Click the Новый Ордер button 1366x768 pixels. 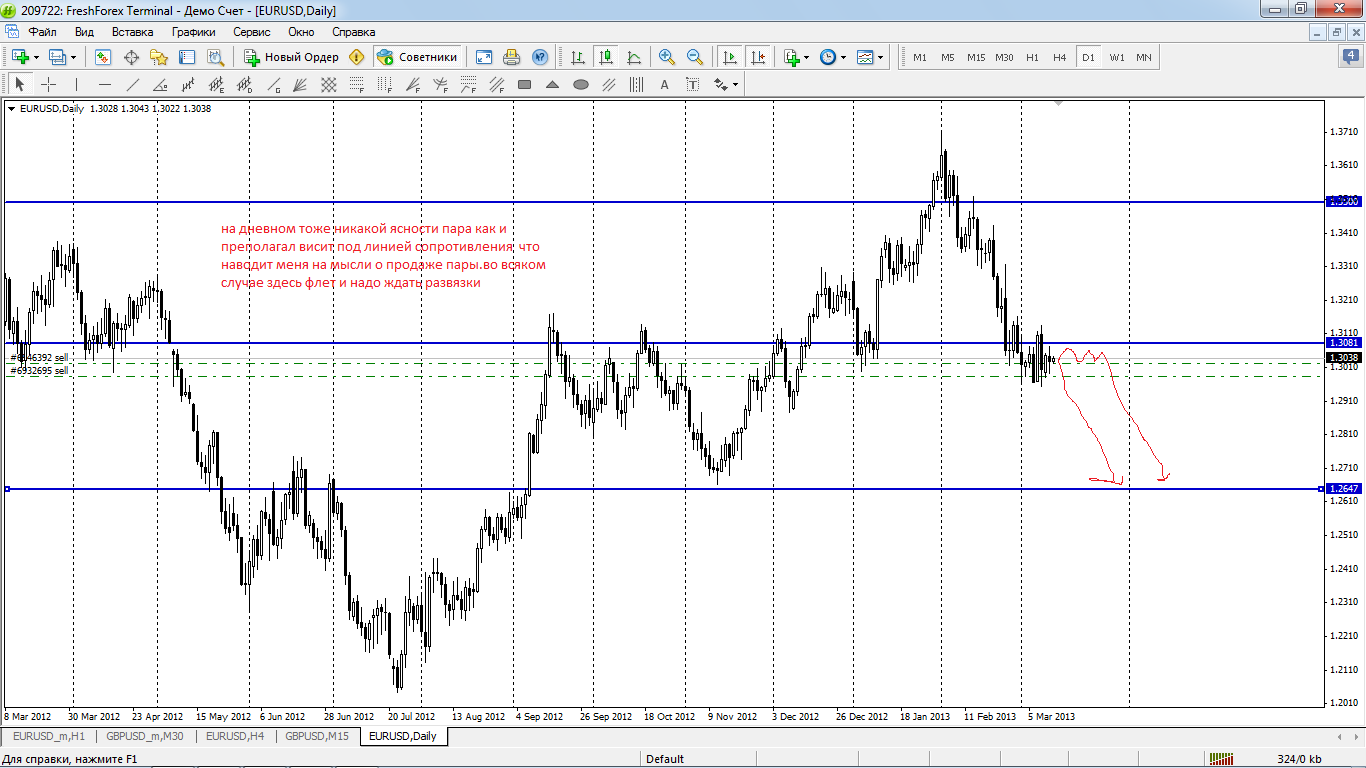point(292,57)
